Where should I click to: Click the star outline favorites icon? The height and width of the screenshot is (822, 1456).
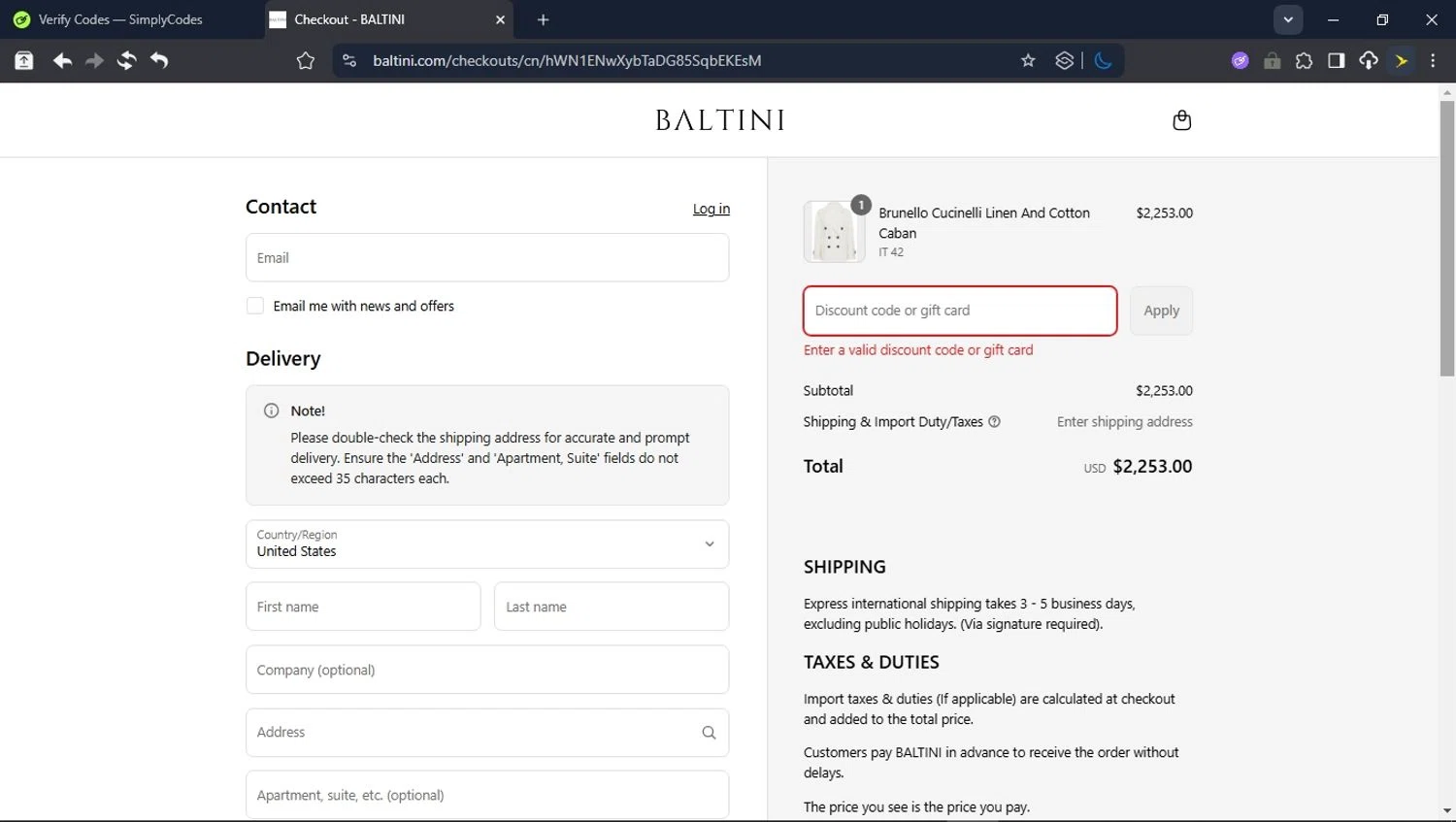pos(306,61)
